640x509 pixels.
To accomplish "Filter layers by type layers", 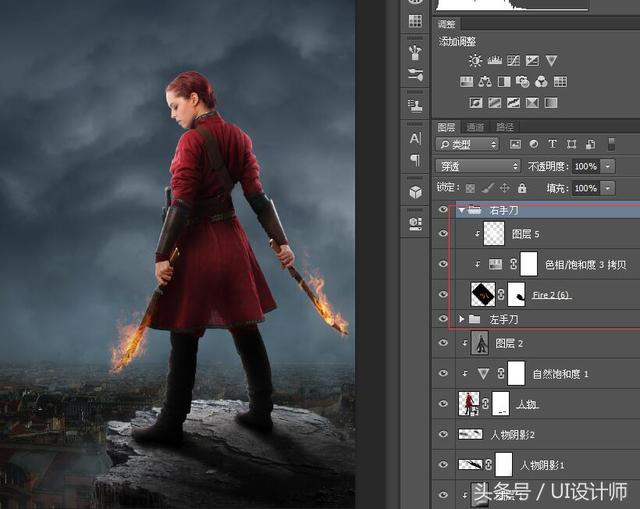I will click(552, 144).
